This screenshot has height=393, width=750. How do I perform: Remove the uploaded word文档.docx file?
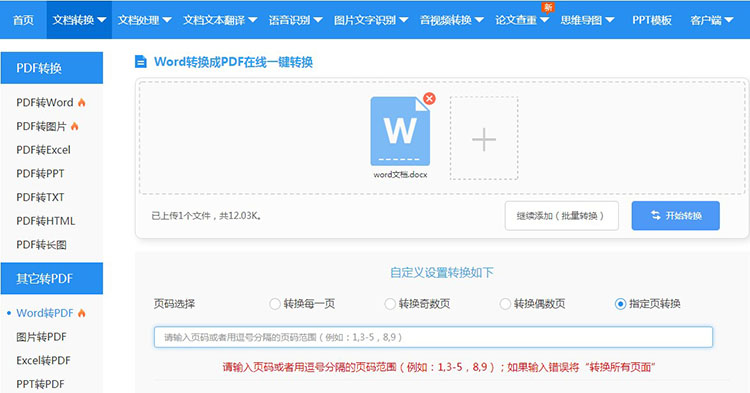430,98
